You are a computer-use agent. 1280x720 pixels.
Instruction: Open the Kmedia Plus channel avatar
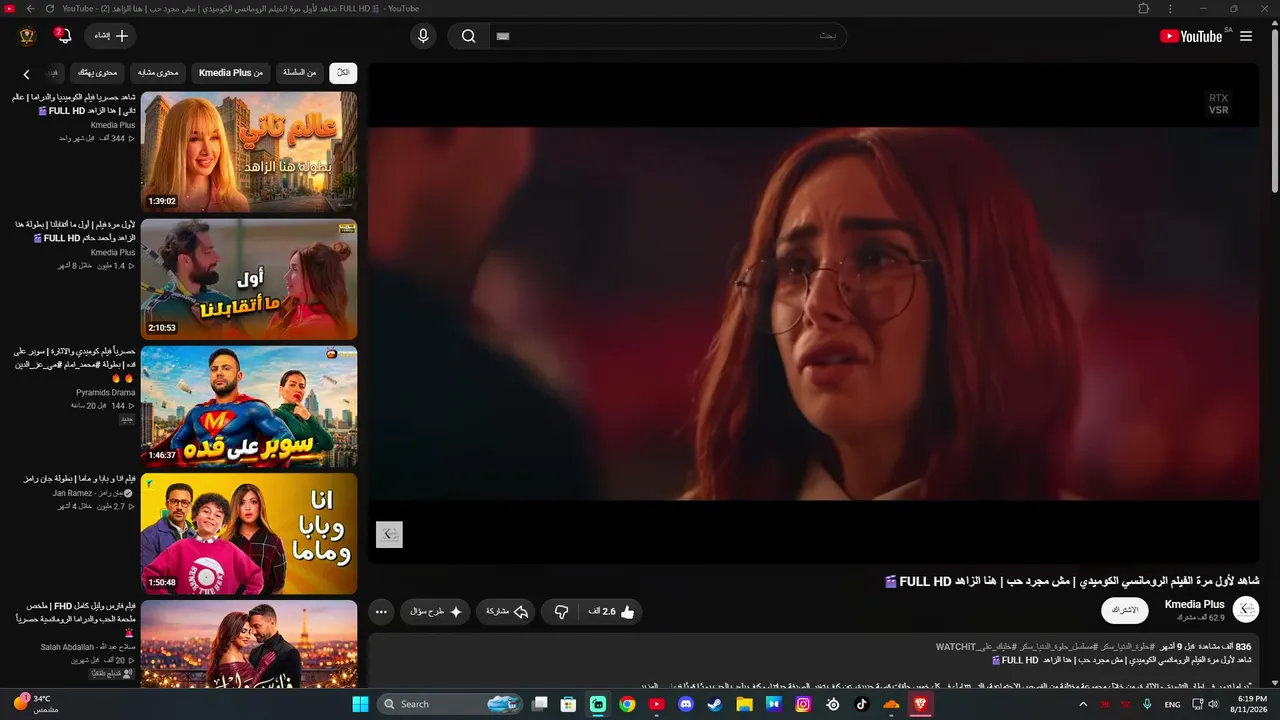(x=1246, y=610)
